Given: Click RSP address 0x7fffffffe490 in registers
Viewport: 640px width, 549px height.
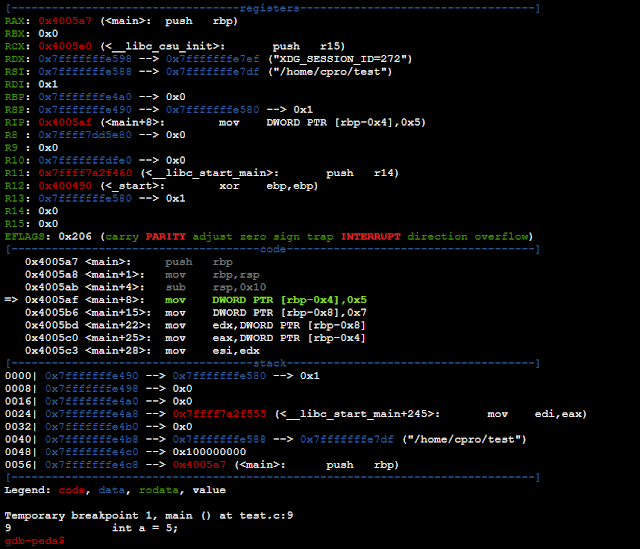Looking at the screenshot, I should coord(85,109).
